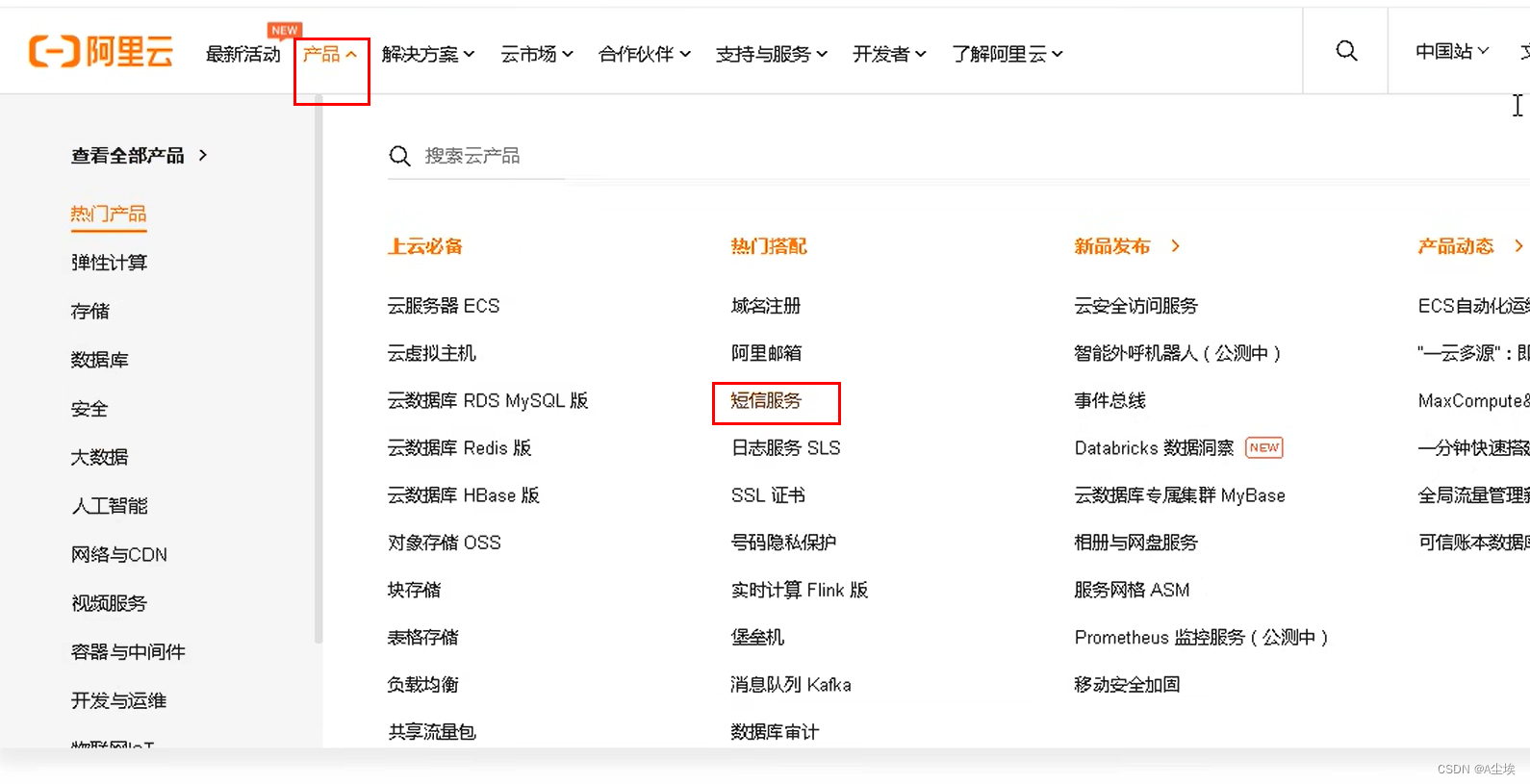Screen dimensions: 1530x784
Task: Click the sidebar category scrollbar
Action: point(319,370)
